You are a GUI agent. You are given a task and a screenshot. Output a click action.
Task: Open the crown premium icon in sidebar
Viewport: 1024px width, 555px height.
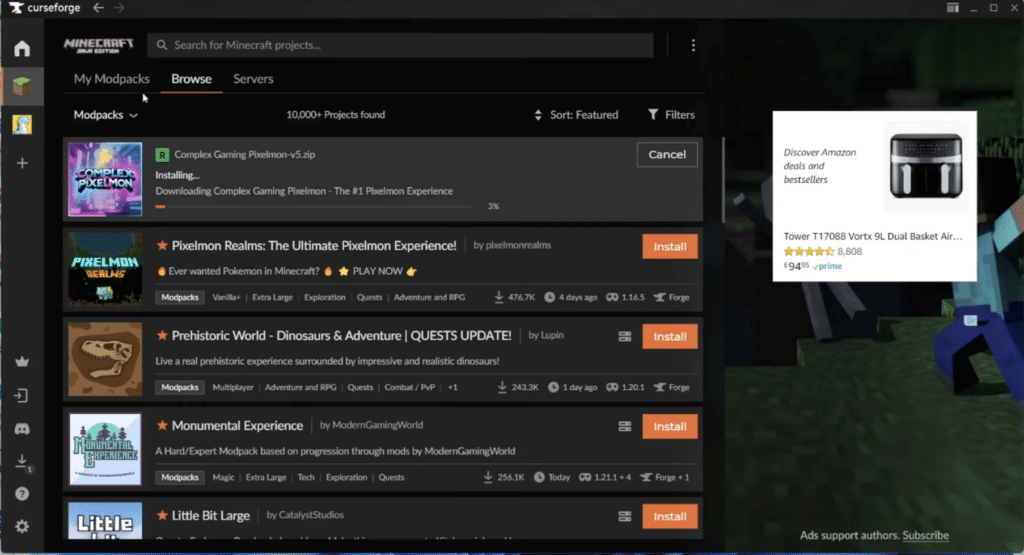[x=22, y=361]
